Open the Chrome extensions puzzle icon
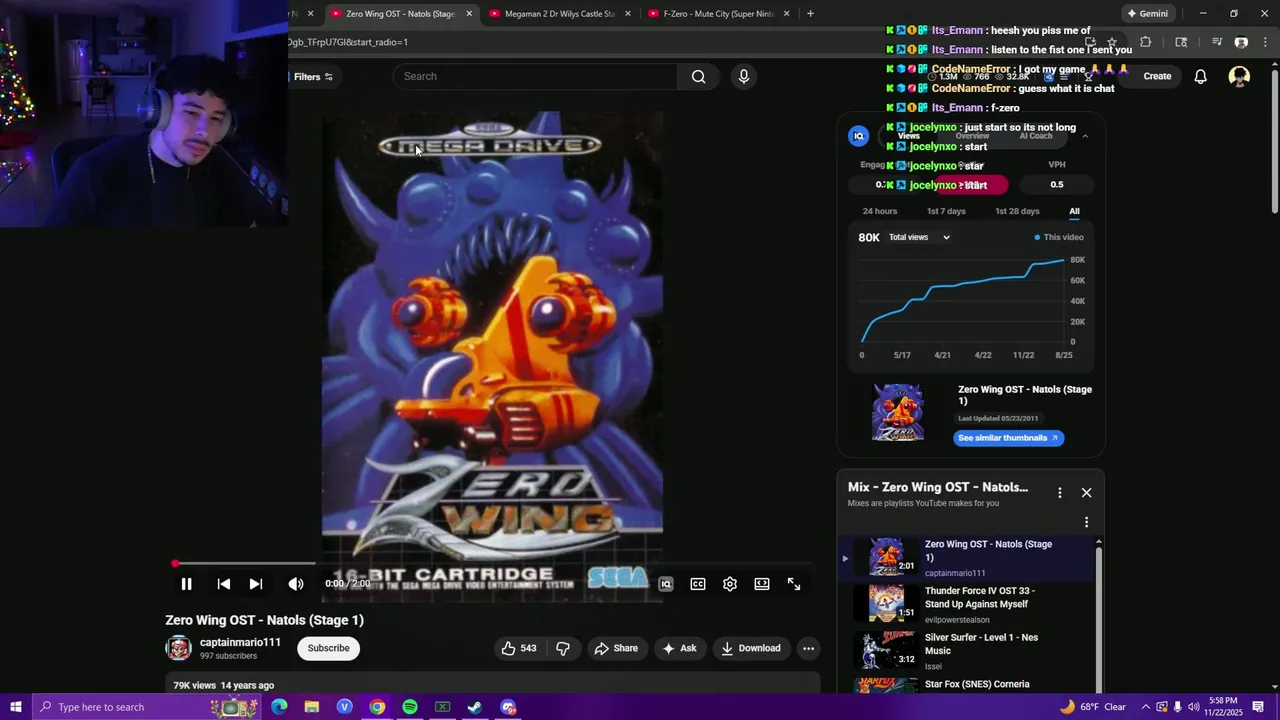The height and width of the screenshot is (720, 1280). (1145, 42)
